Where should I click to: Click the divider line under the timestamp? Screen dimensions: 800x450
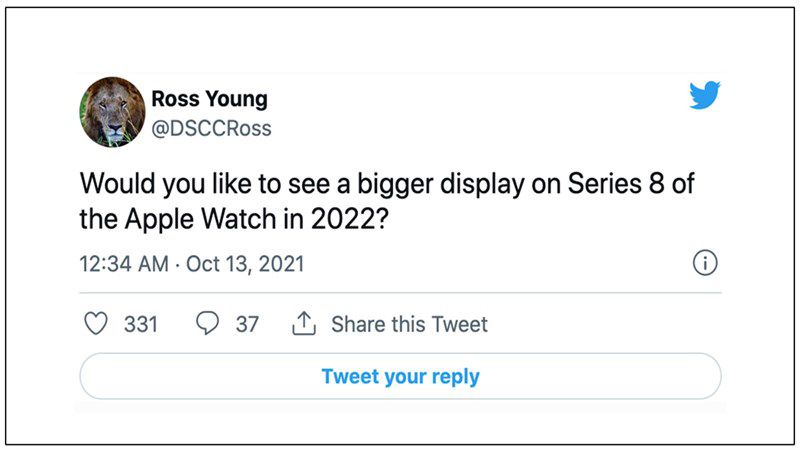(400, 293)
